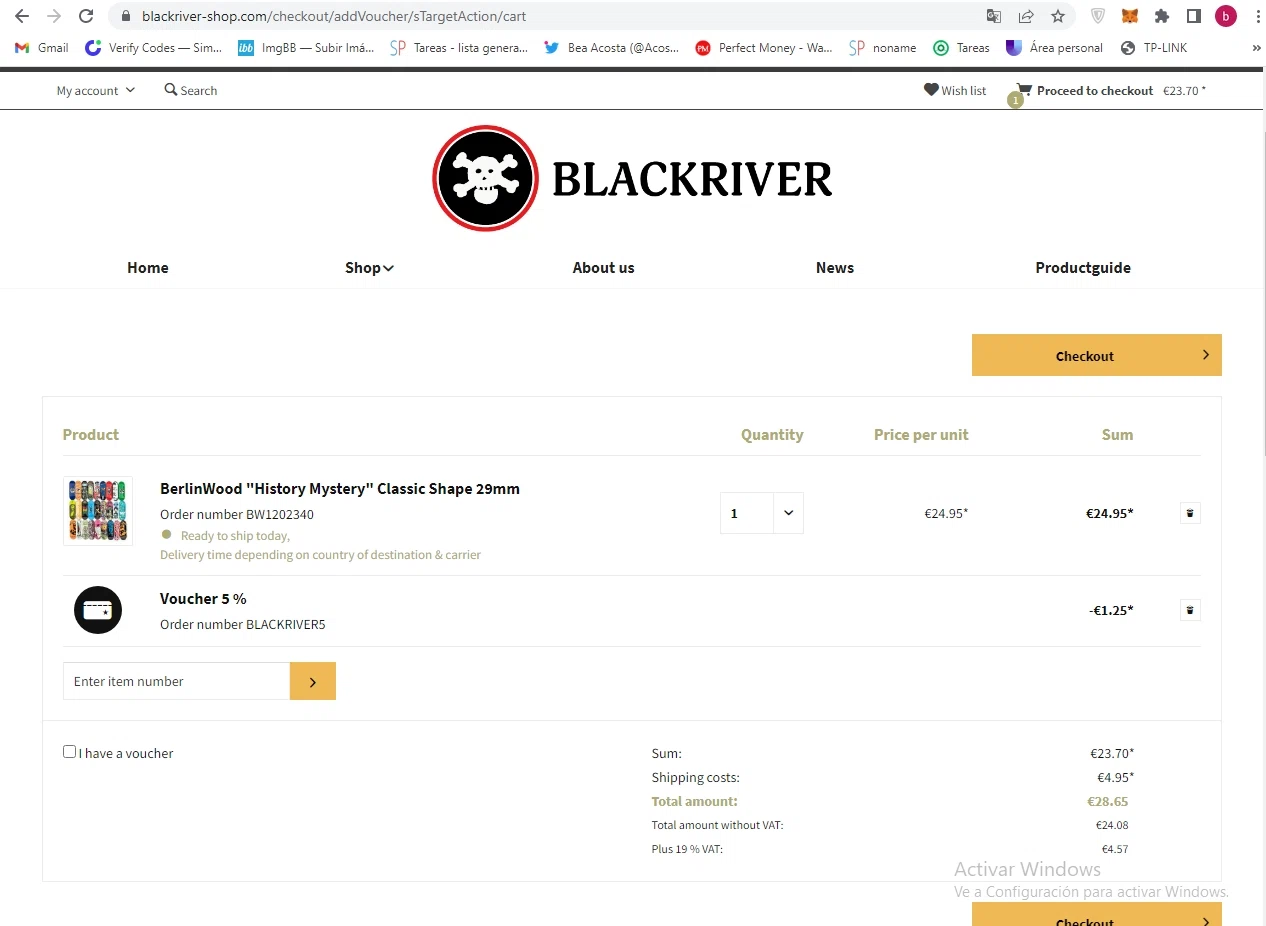The image size is (1266, 926).
Task: Open the noname bookmark
Action: [x=882, y=47]
